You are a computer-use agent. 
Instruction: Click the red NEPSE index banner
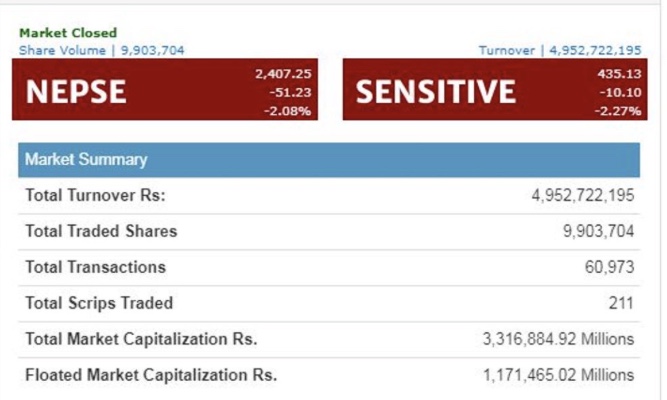click(165, 89)
